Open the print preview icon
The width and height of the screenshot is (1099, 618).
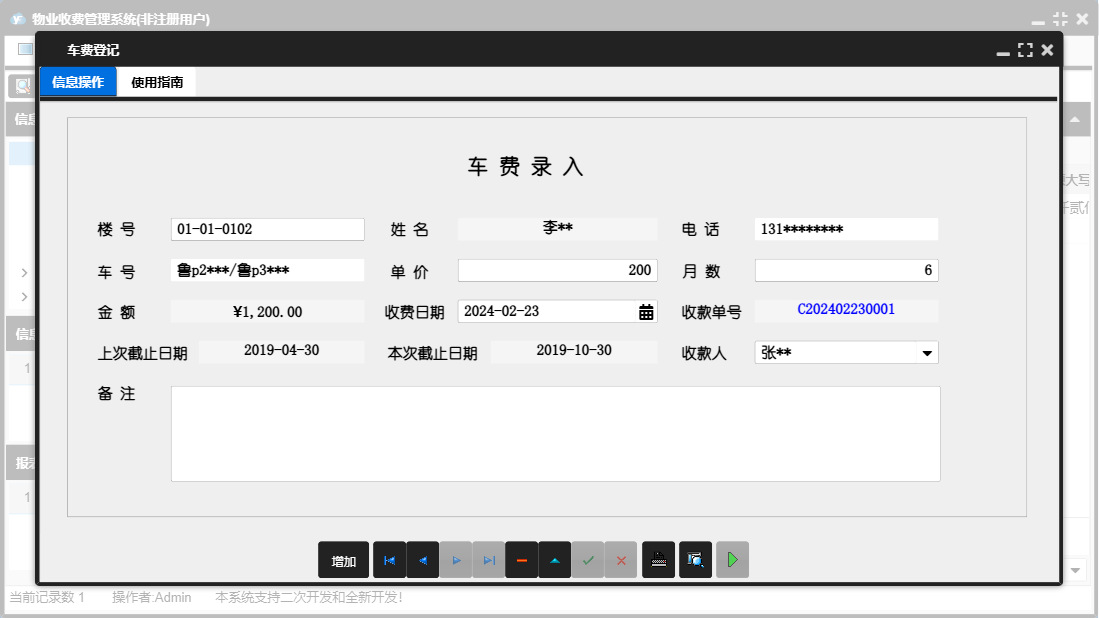click(695, 561)
